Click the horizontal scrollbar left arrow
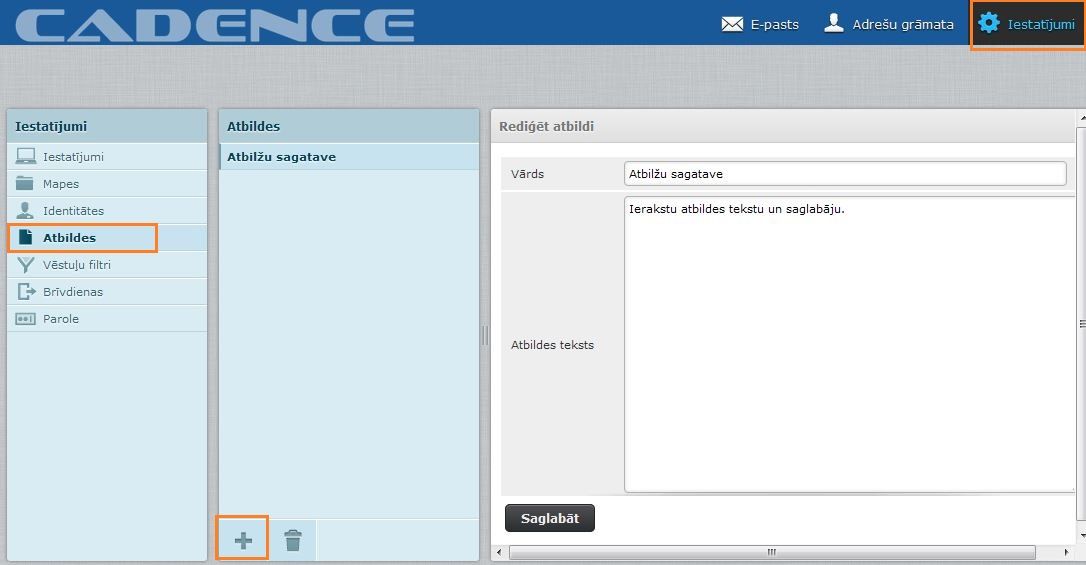This screenshot has width=1086, height=565. pos(498,552)
